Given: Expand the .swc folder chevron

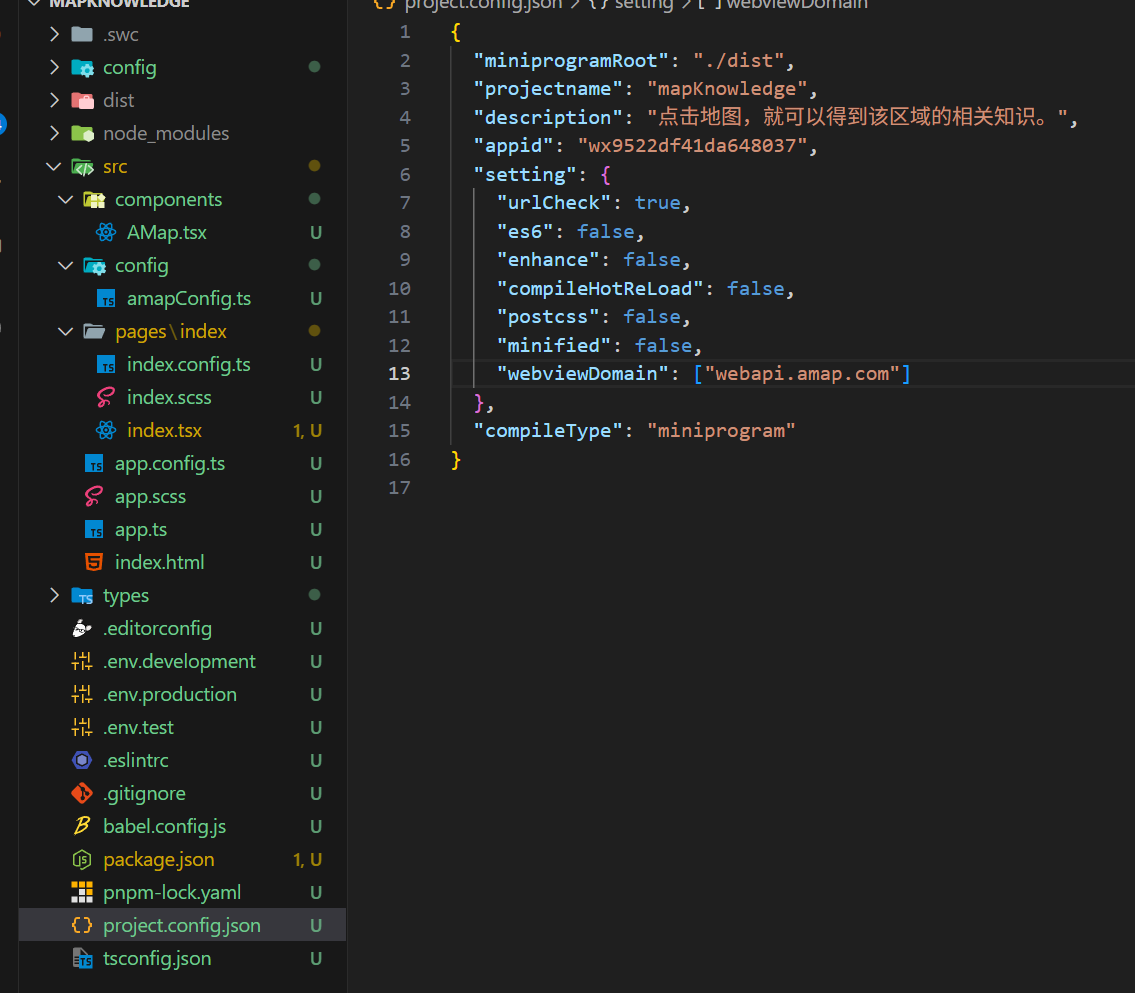Looking at the screenshot, I should pyautogui.click(x=54, y=34).
